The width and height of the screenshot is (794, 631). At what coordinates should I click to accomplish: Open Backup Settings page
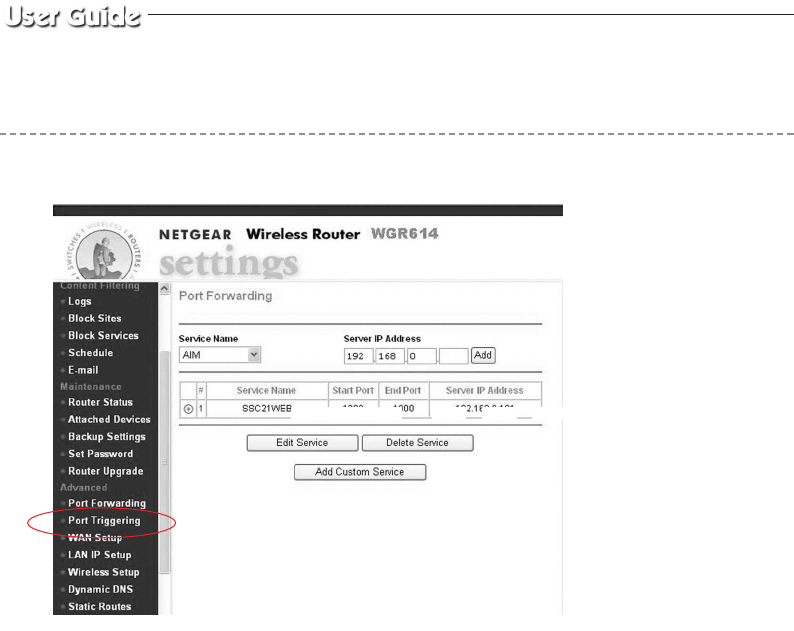(x=107, y=437)
